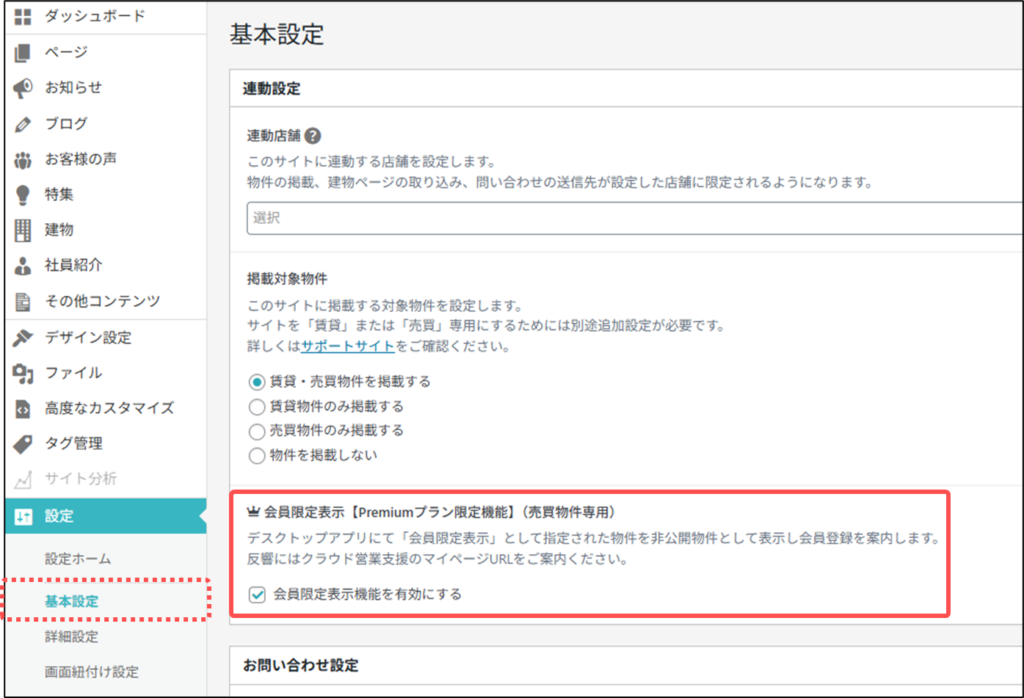Click the 社員紹介 person icon
The width and height of the screenshot is (1024, 698).
(x=23, y=266)
